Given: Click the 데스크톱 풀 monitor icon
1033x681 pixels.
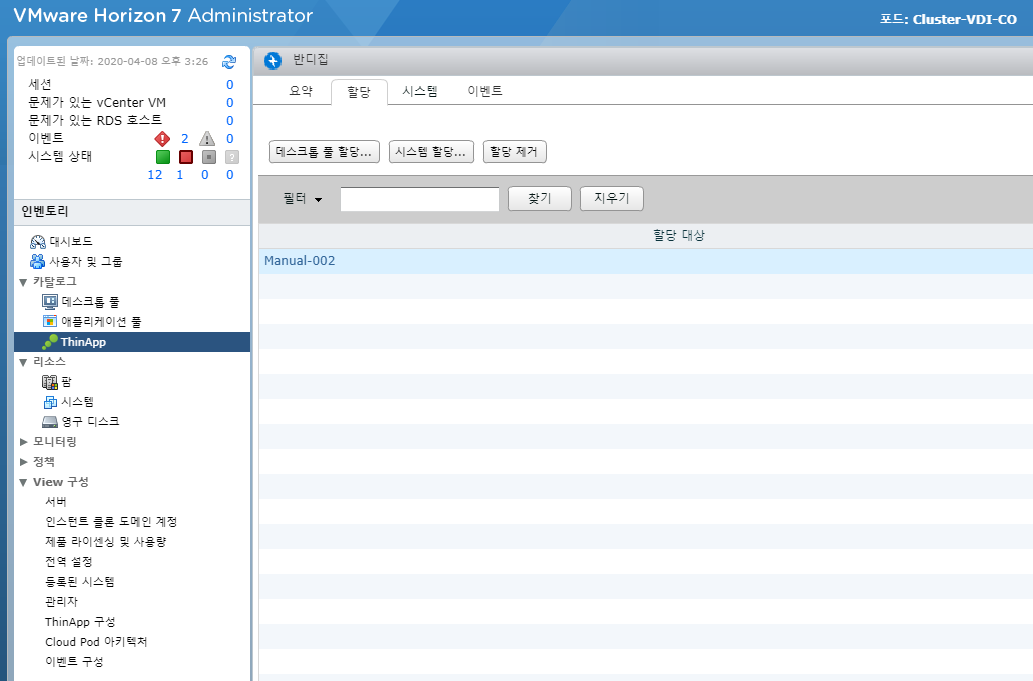Looking at the screenshot, I should [x=50, y=302].
